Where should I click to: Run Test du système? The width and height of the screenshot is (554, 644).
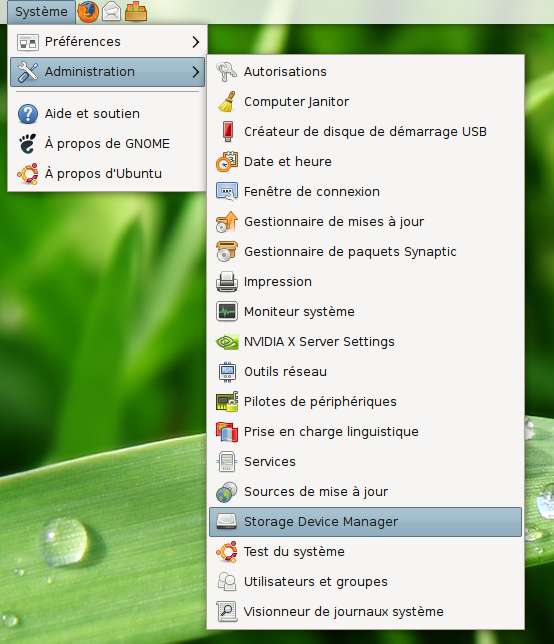pos(366,552)
